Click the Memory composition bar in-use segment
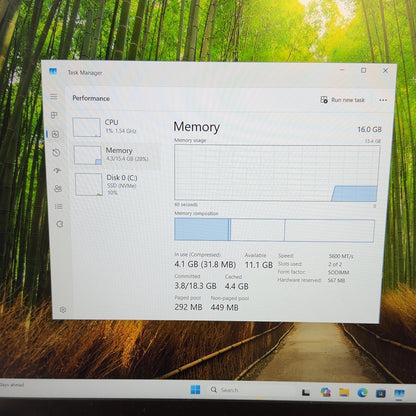 click(x=202, y=229)
